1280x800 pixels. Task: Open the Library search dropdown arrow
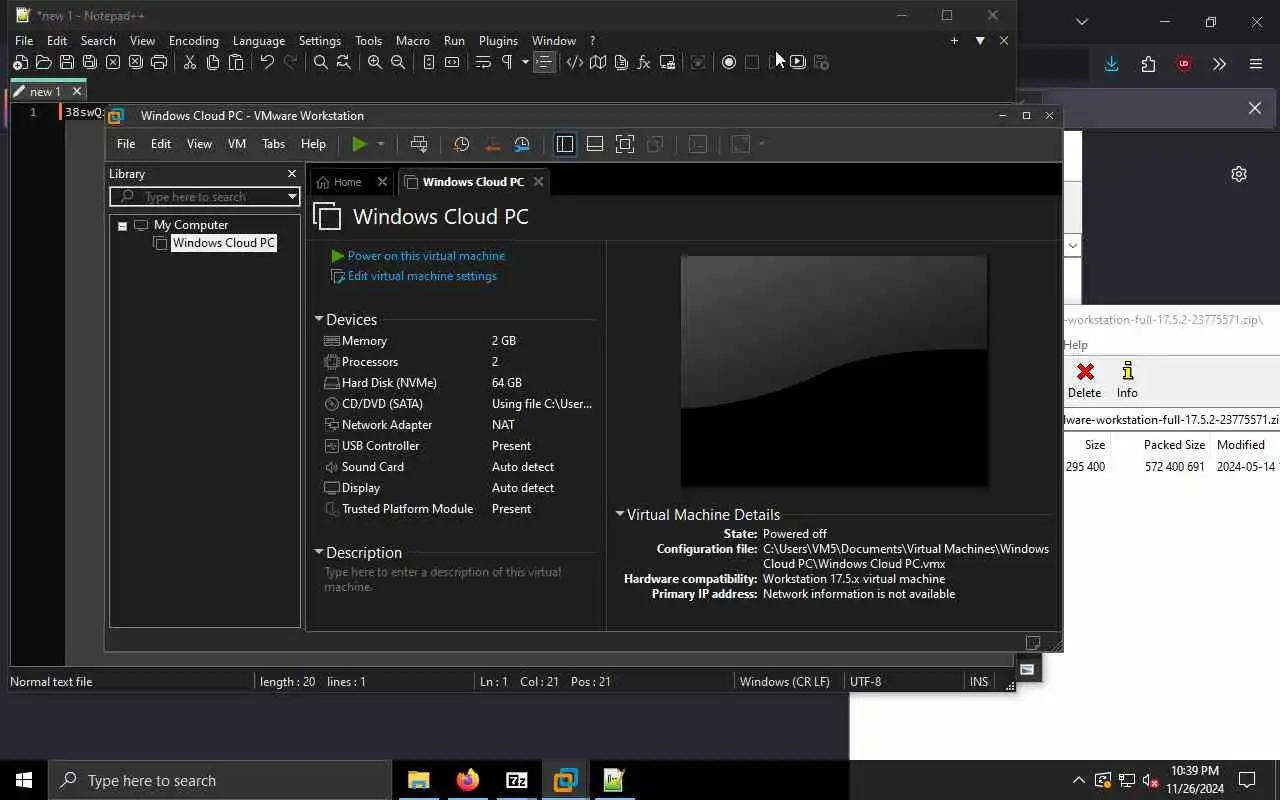click(x=292, y=196)
